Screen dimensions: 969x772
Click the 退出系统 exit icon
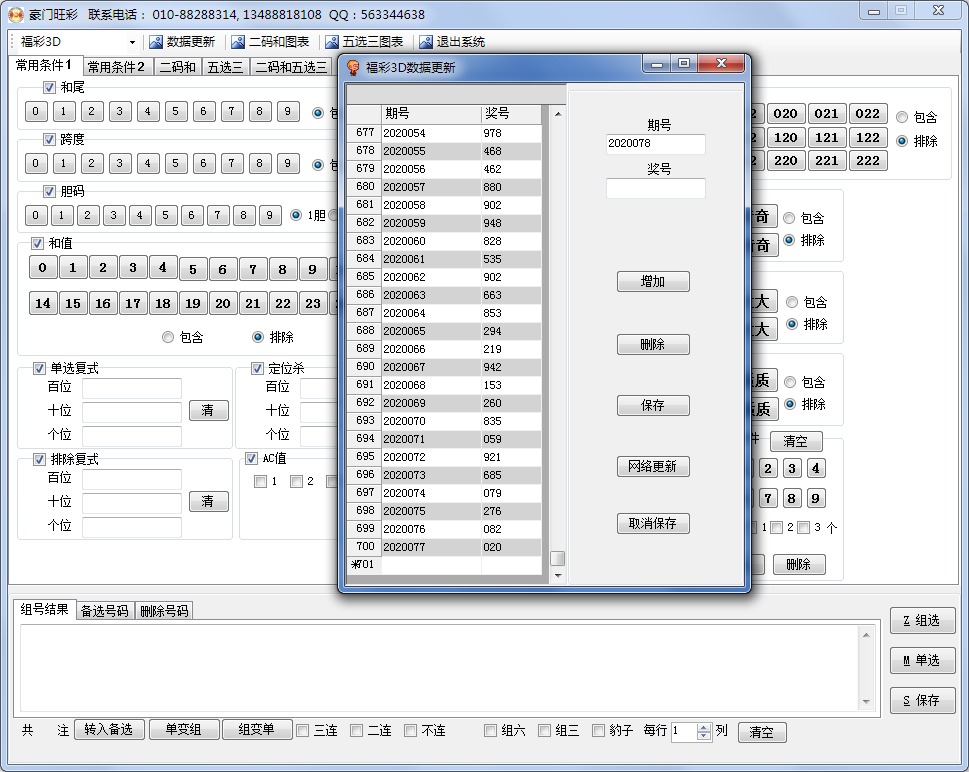pos(426,42)
